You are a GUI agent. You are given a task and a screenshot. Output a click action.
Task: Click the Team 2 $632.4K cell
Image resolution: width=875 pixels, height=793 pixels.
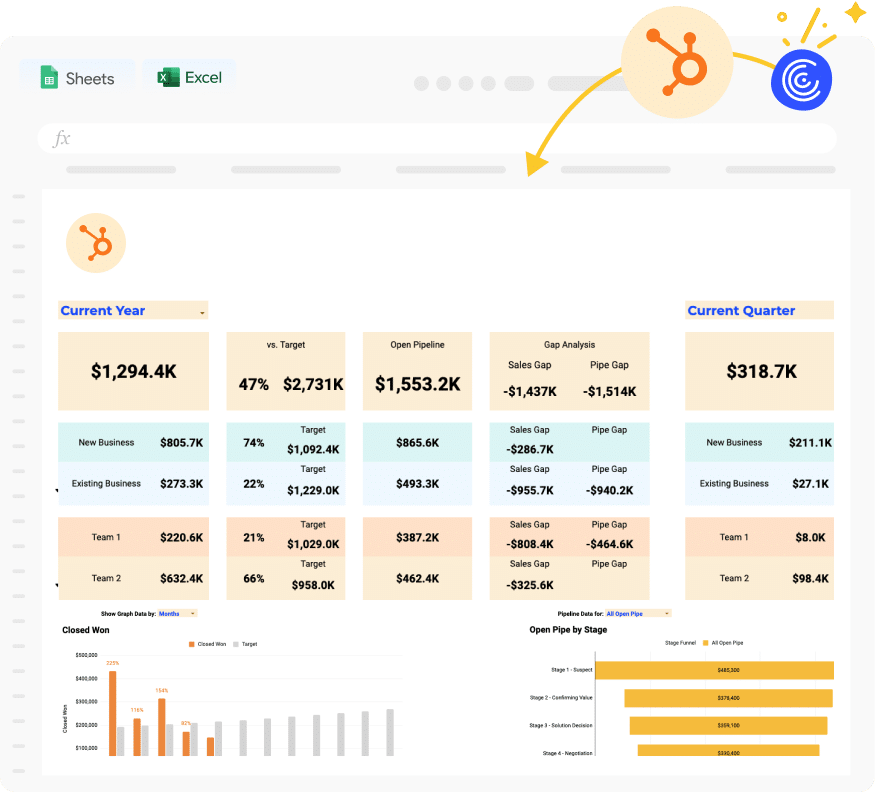tap(133, 578)
